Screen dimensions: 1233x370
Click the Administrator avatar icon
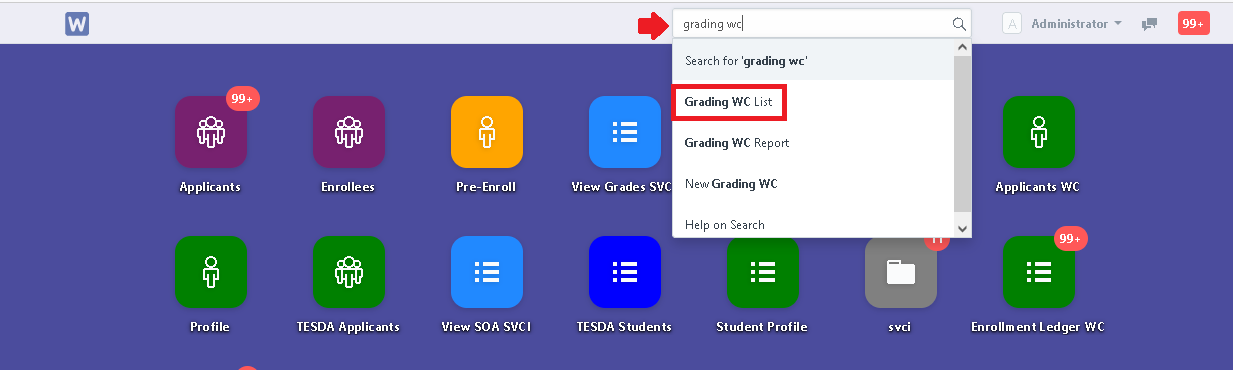pyautogui.click(x=1011, y=24)
